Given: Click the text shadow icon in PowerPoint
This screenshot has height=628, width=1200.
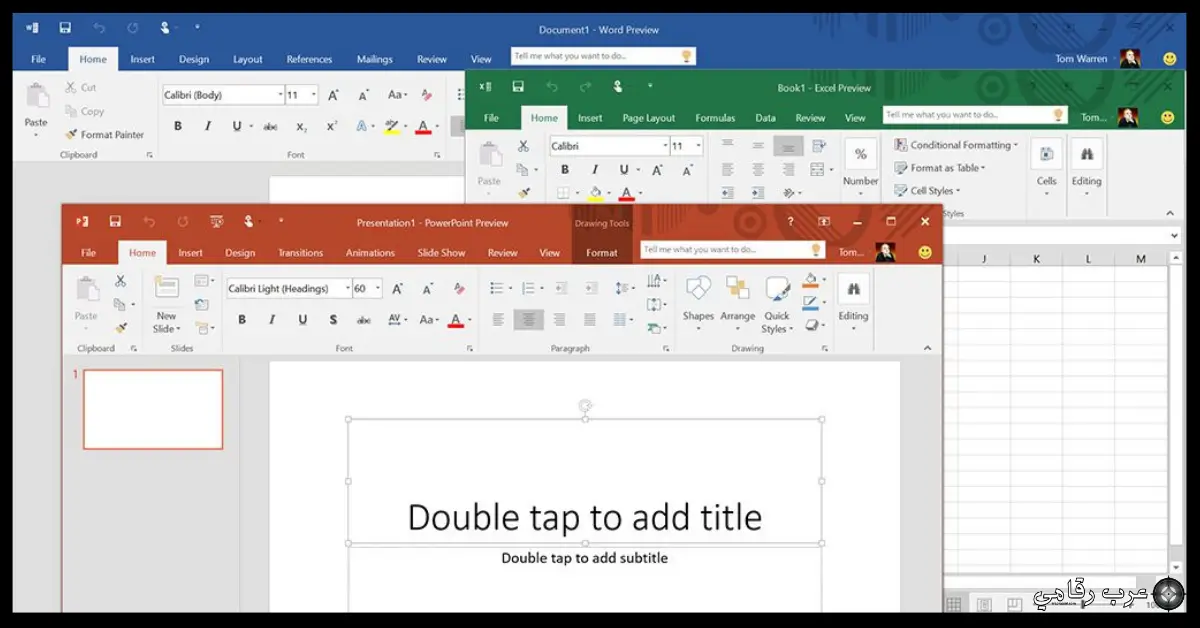Looking at the screenshot, I should point(333,320).
